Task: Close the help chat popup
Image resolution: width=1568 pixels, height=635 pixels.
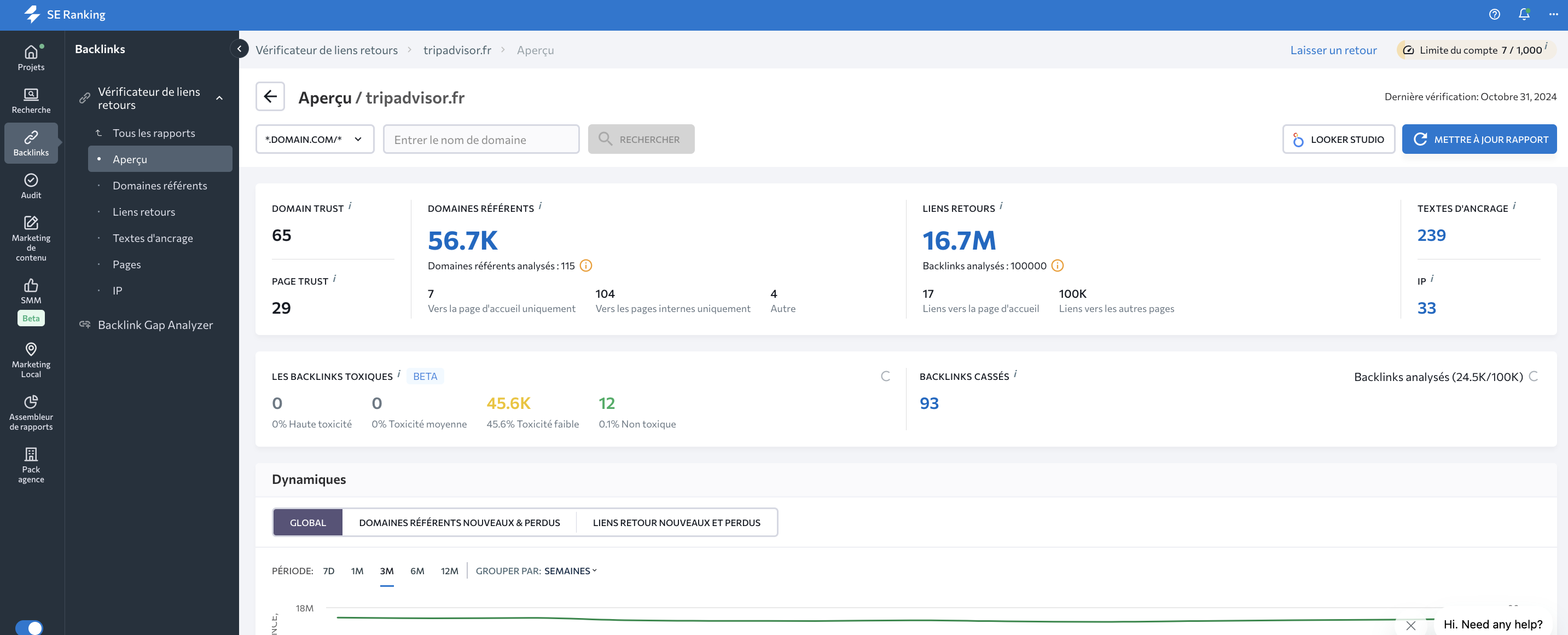Action: coord(1410,625)
